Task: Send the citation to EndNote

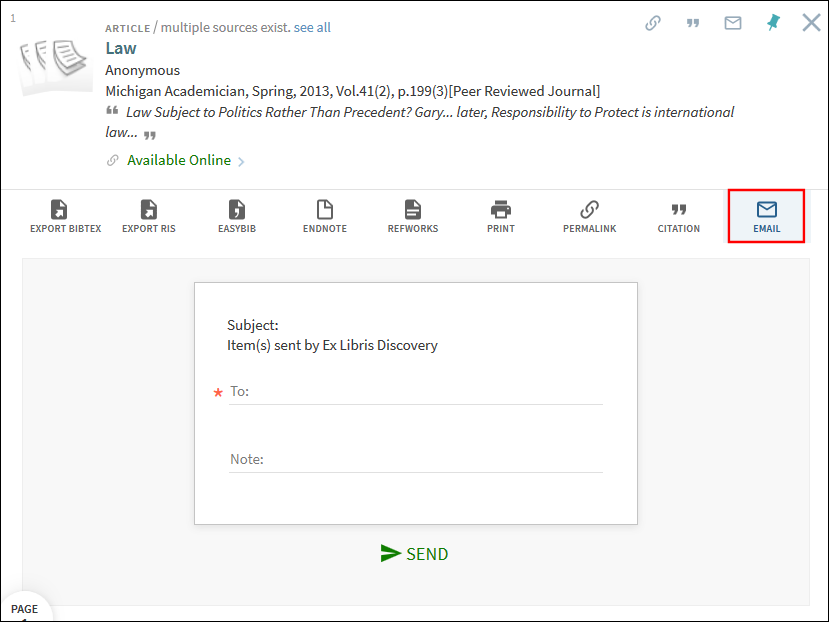Action: pyautogui.click(x=324, y=216)
